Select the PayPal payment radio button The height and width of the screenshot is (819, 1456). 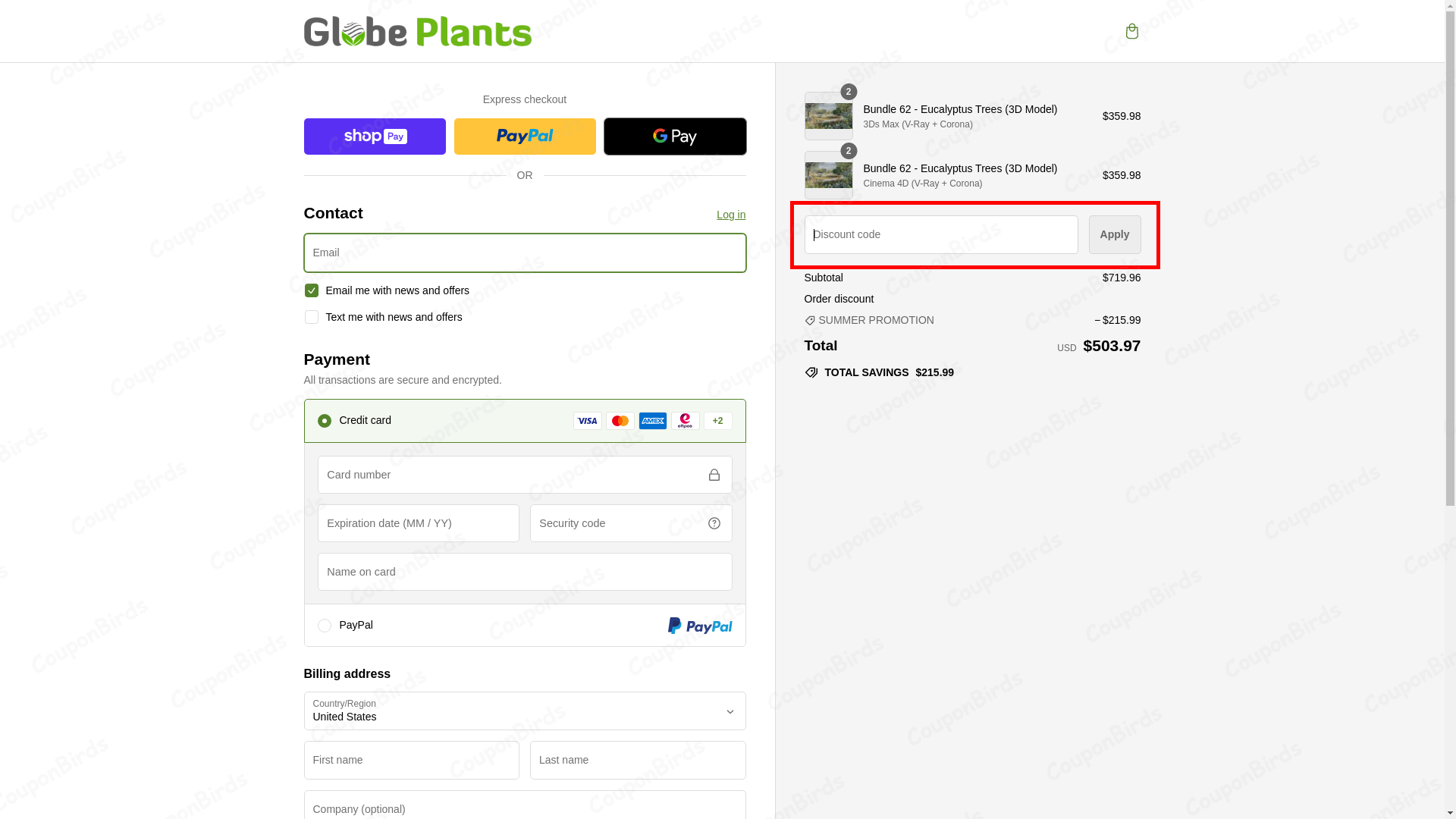[325, 626]
